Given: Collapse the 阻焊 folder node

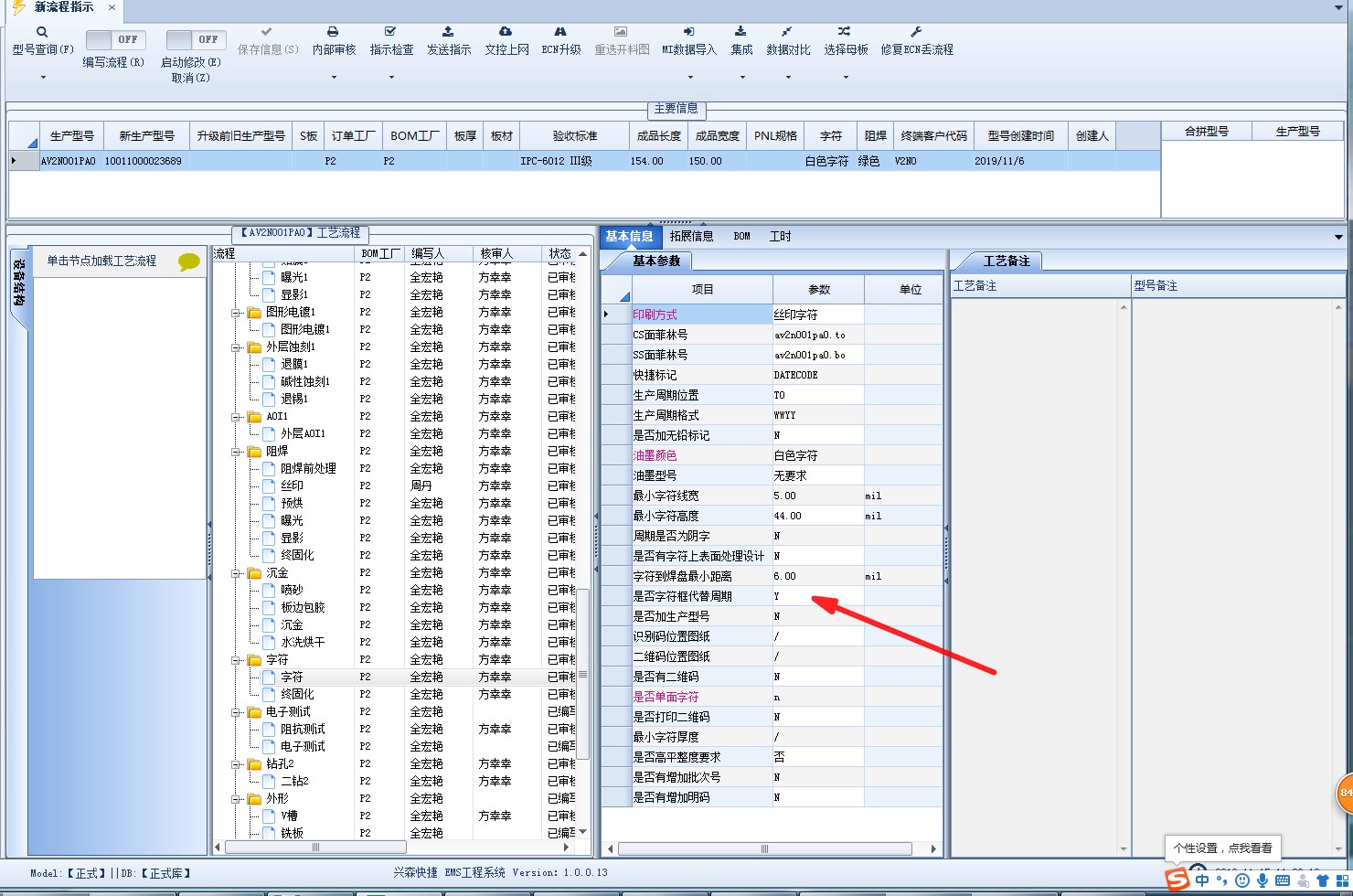Looking at the screenshot, I should [x=236, y=452].
